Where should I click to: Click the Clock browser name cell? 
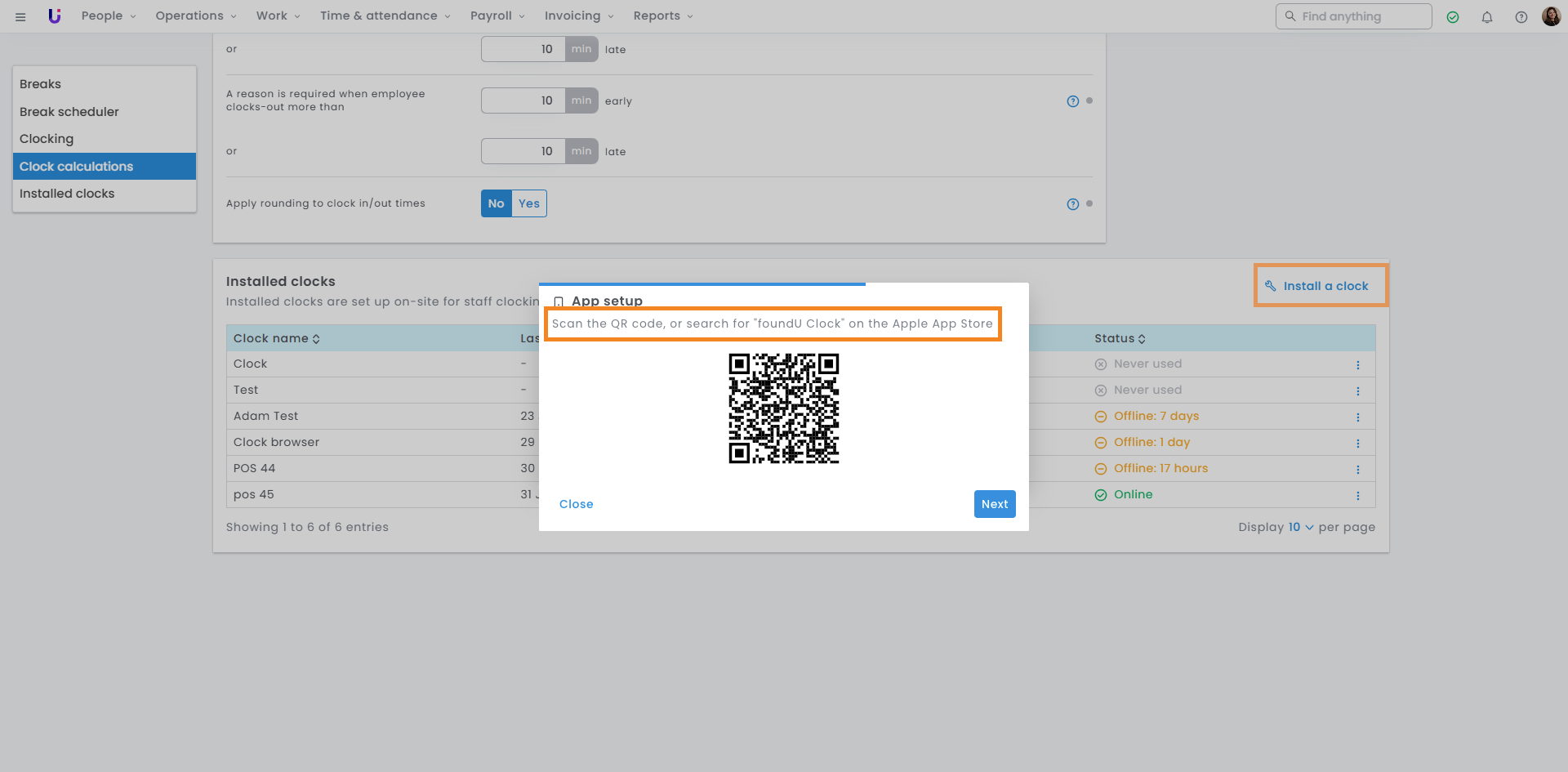[x=277, y=442]
